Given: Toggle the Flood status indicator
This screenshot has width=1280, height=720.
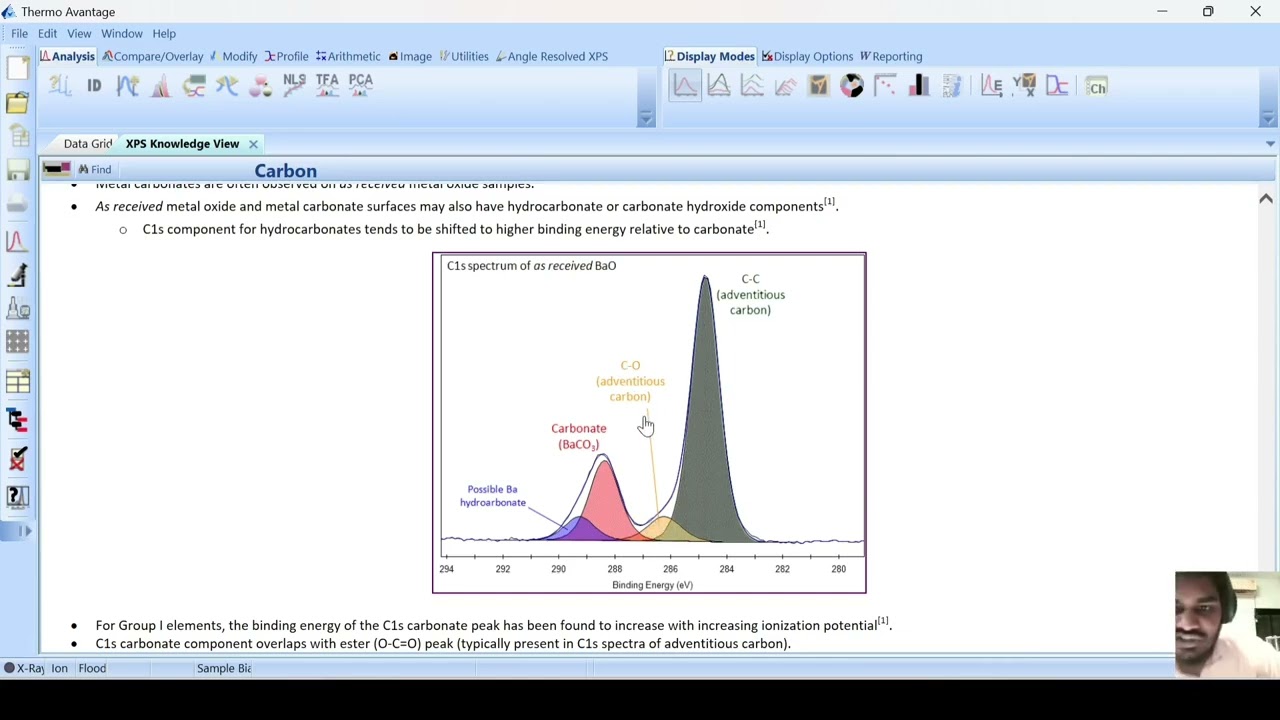Looking at the screenshot, I should (x=92, y=668).
